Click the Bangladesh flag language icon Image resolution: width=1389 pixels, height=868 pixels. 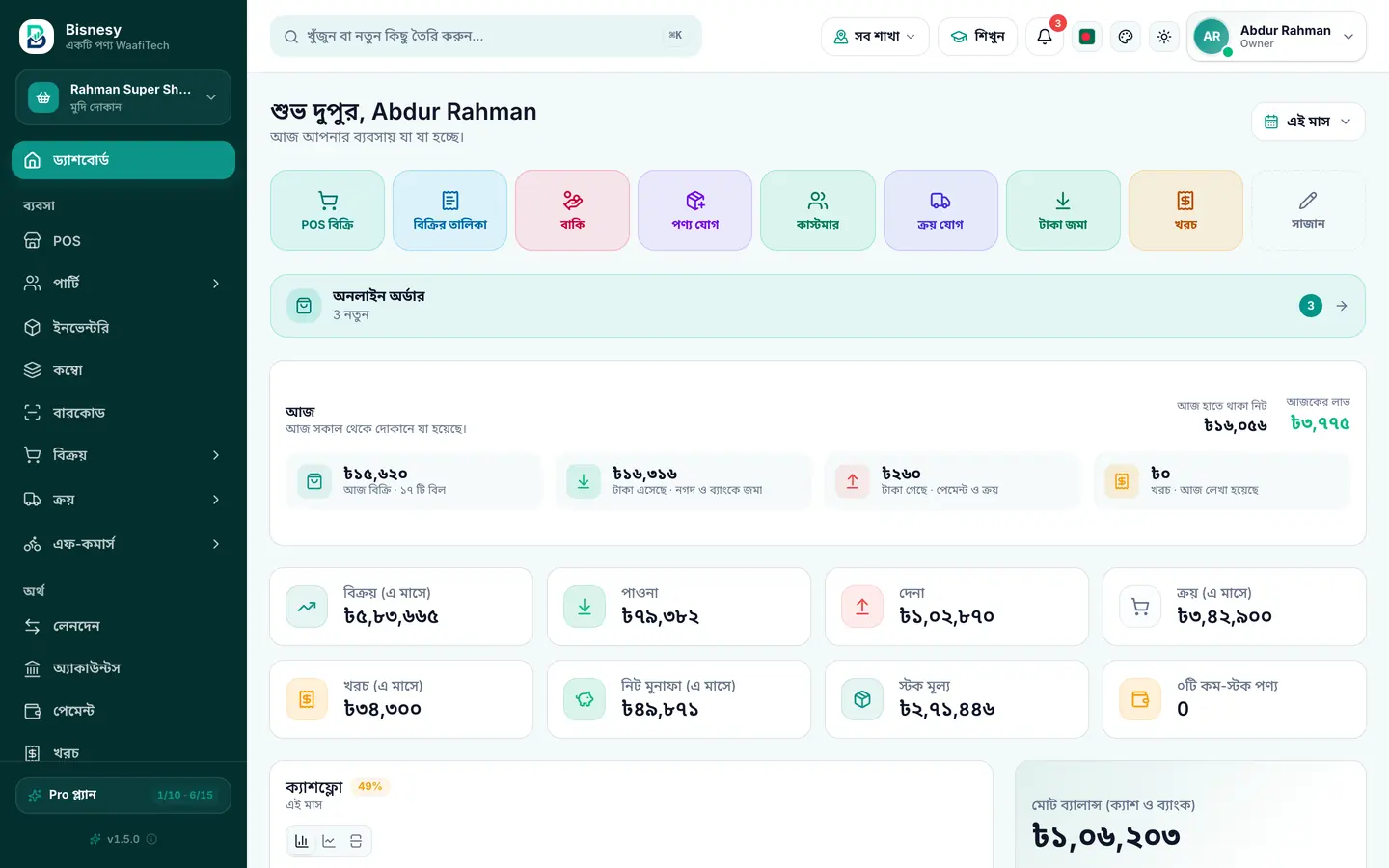1087,37
